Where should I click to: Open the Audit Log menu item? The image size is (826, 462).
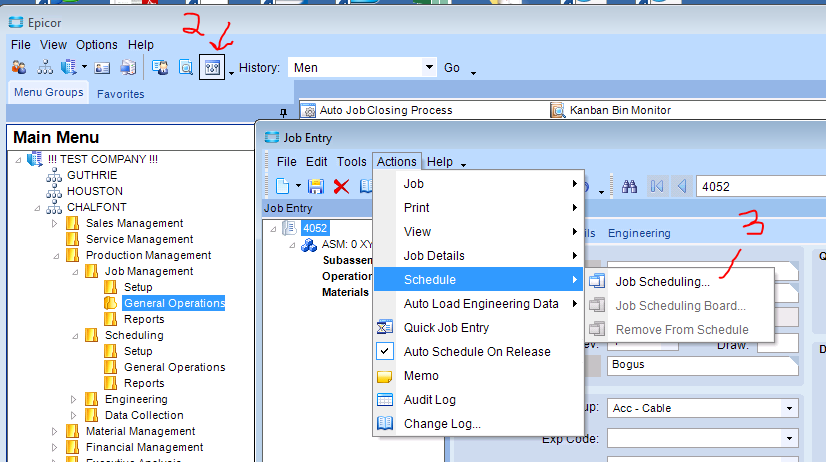pyautogui.click(x=478, y=400)
